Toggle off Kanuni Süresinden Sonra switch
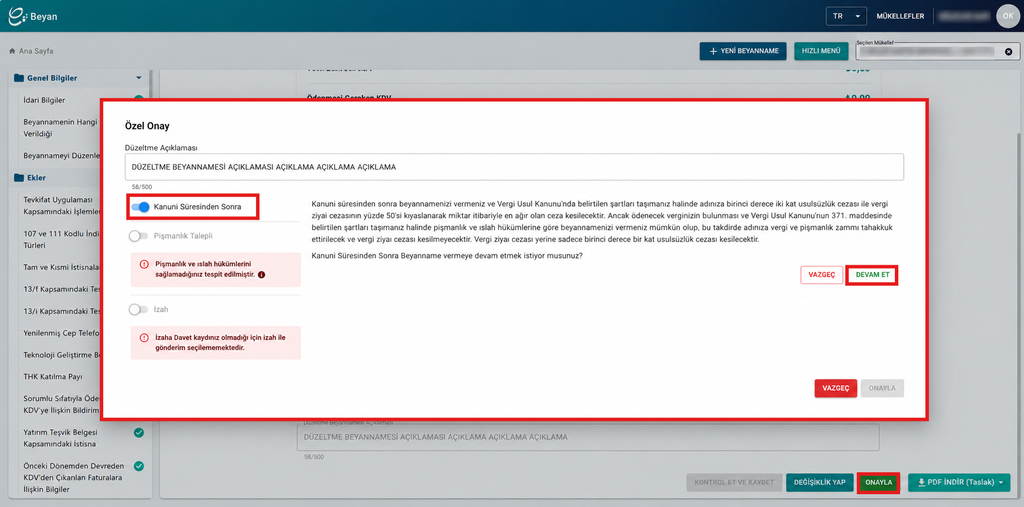Viewport: 1024px width, 507px height. [140, 207]
